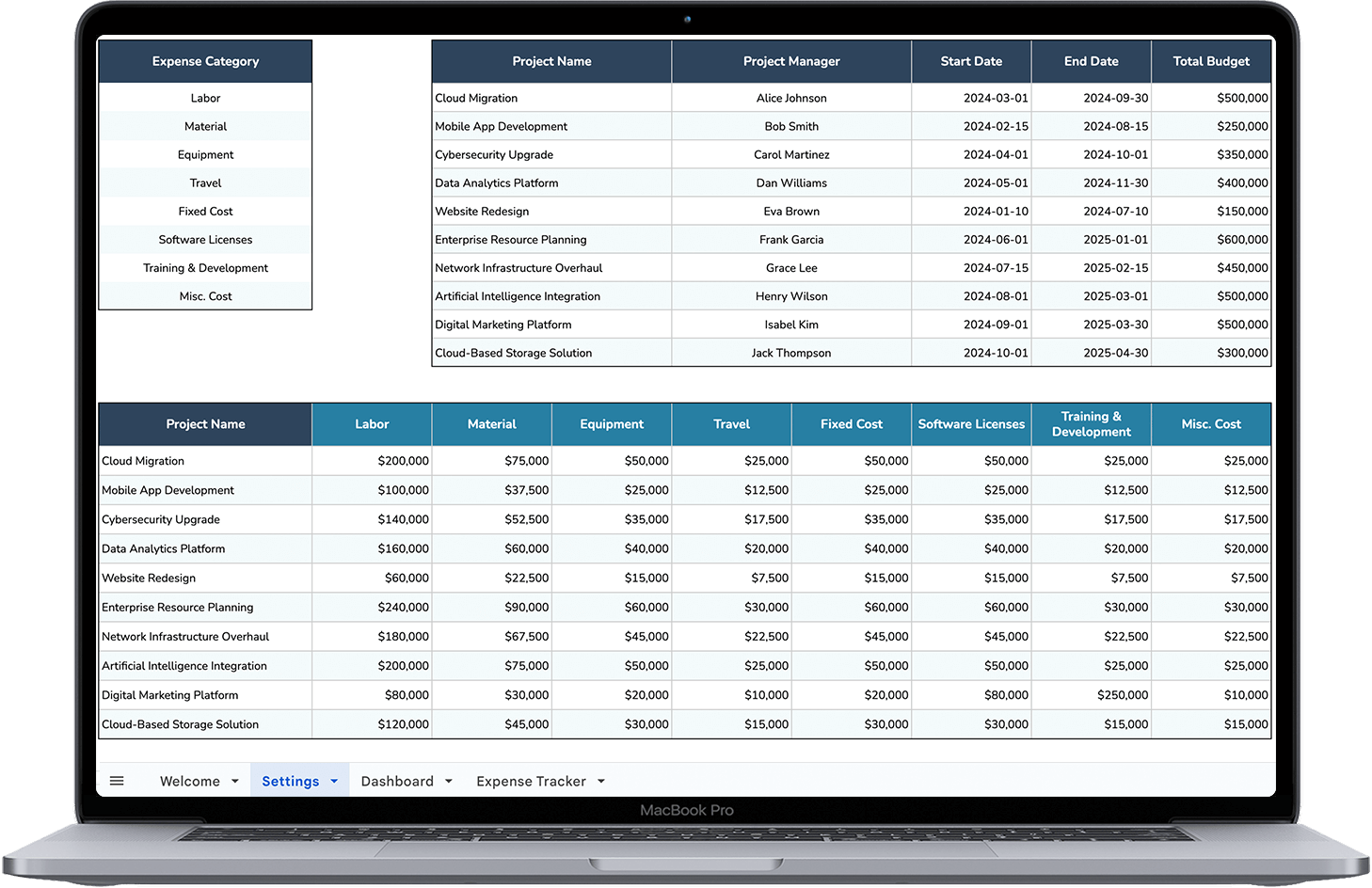
Task: Select the $240,000 labor cell
Action: click(x=372, y=608)
